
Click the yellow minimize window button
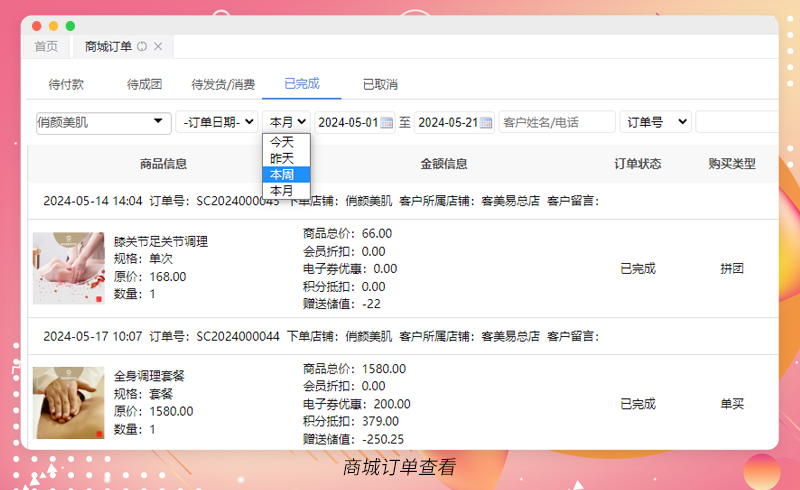tap(54, 25)
